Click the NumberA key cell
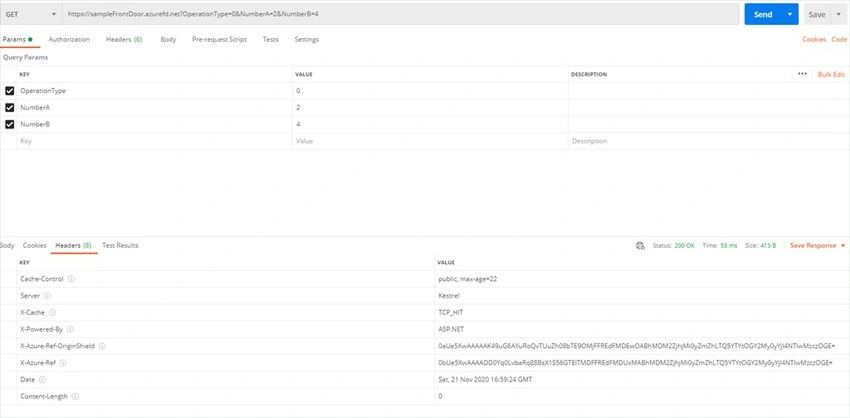The height and width of the screenshot is (418, 850). 154,107
